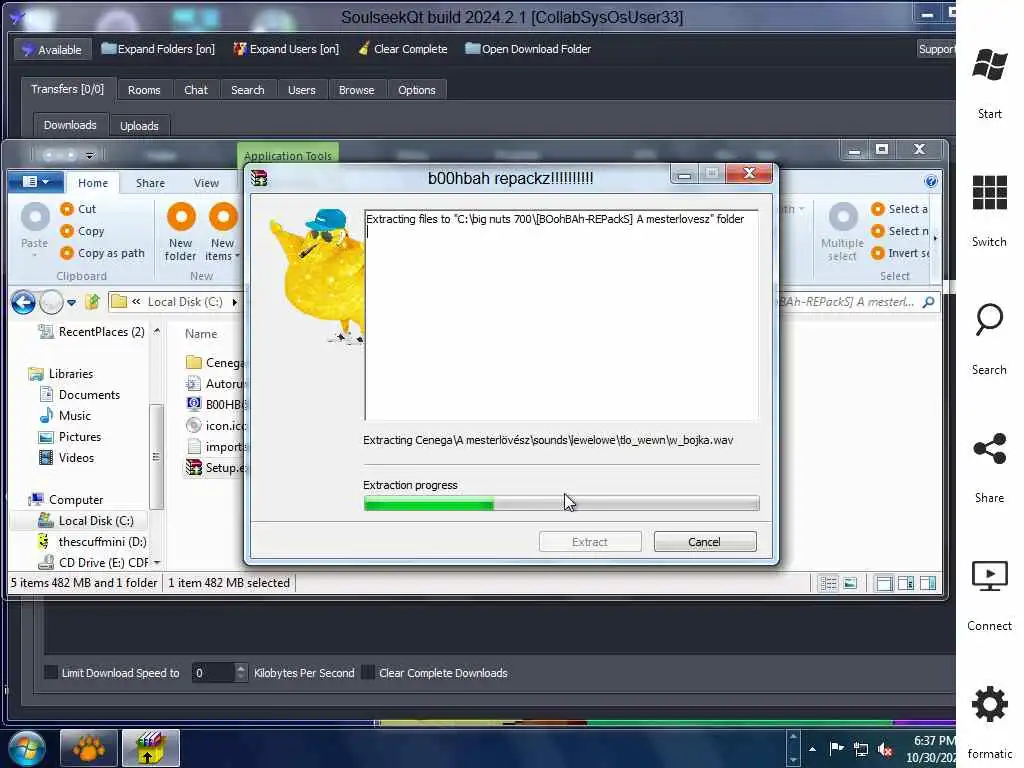
Task: Open the settings gear charm
Action: point(989,704)
